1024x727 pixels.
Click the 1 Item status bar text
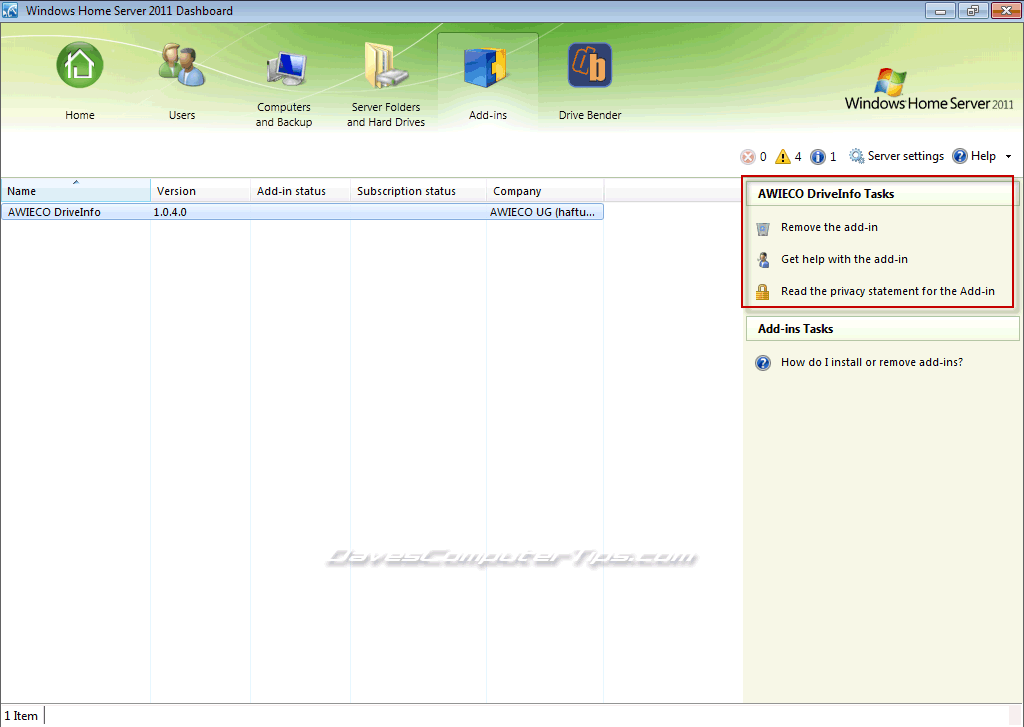21,716
